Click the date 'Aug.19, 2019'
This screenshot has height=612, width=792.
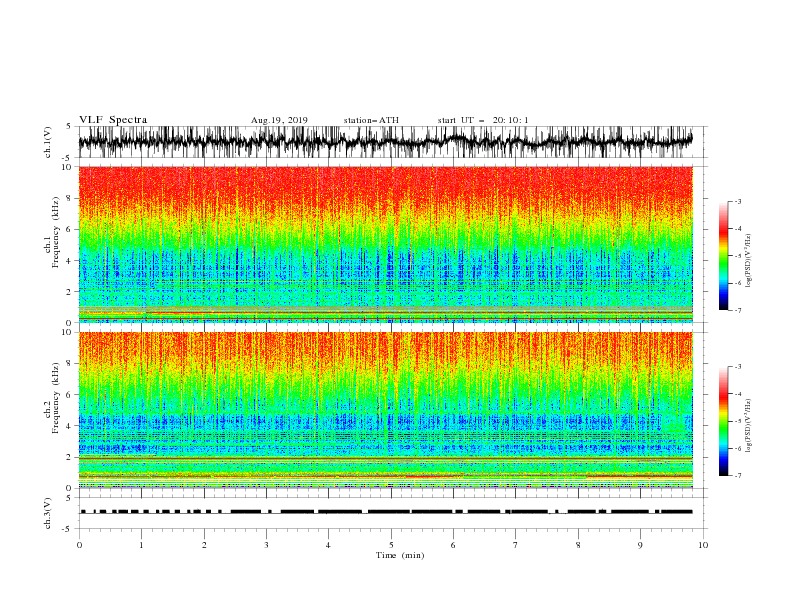279,120
